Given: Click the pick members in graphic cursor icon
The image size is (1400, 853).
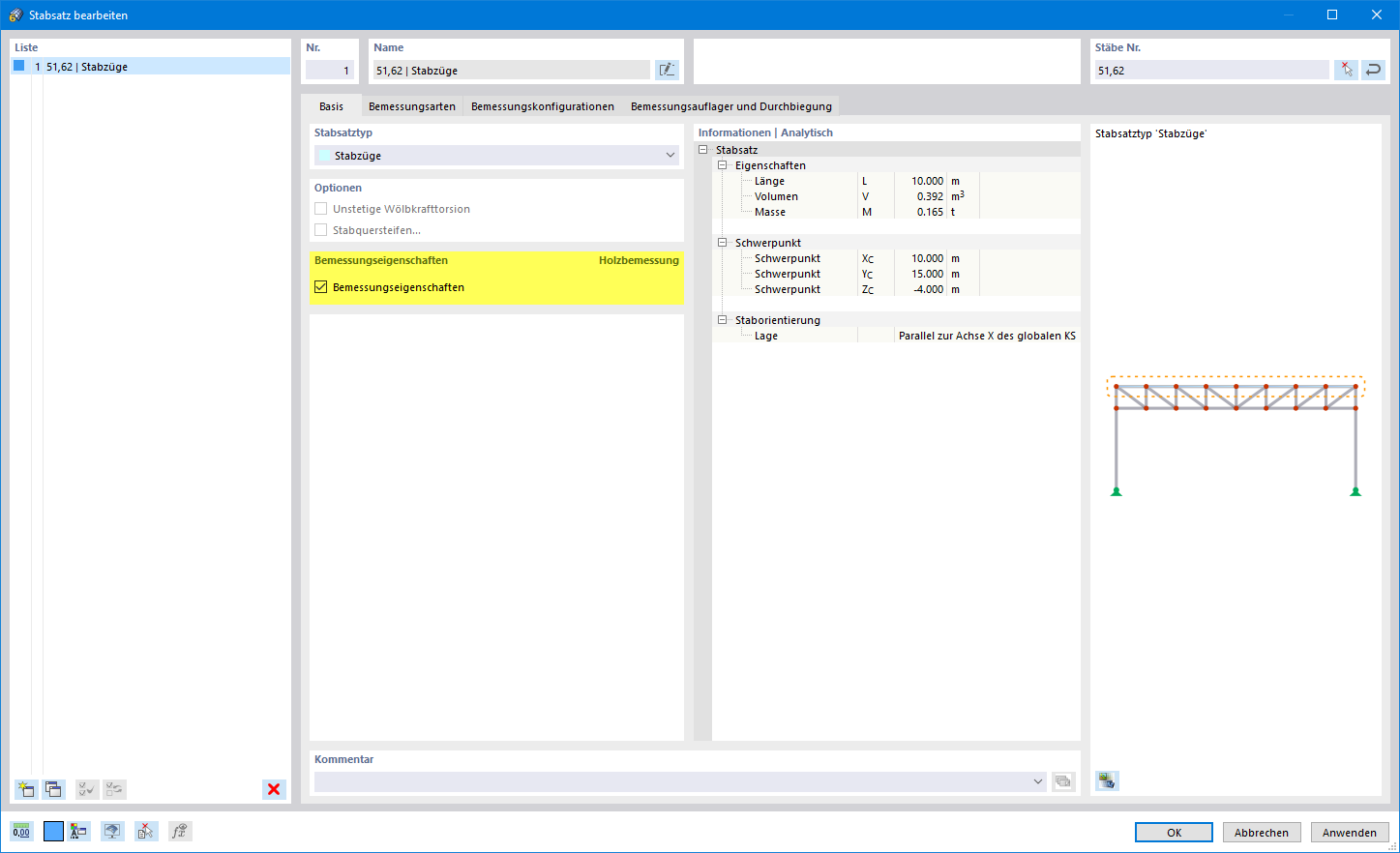Looking at the screenshot, I should coord(1346,70).
